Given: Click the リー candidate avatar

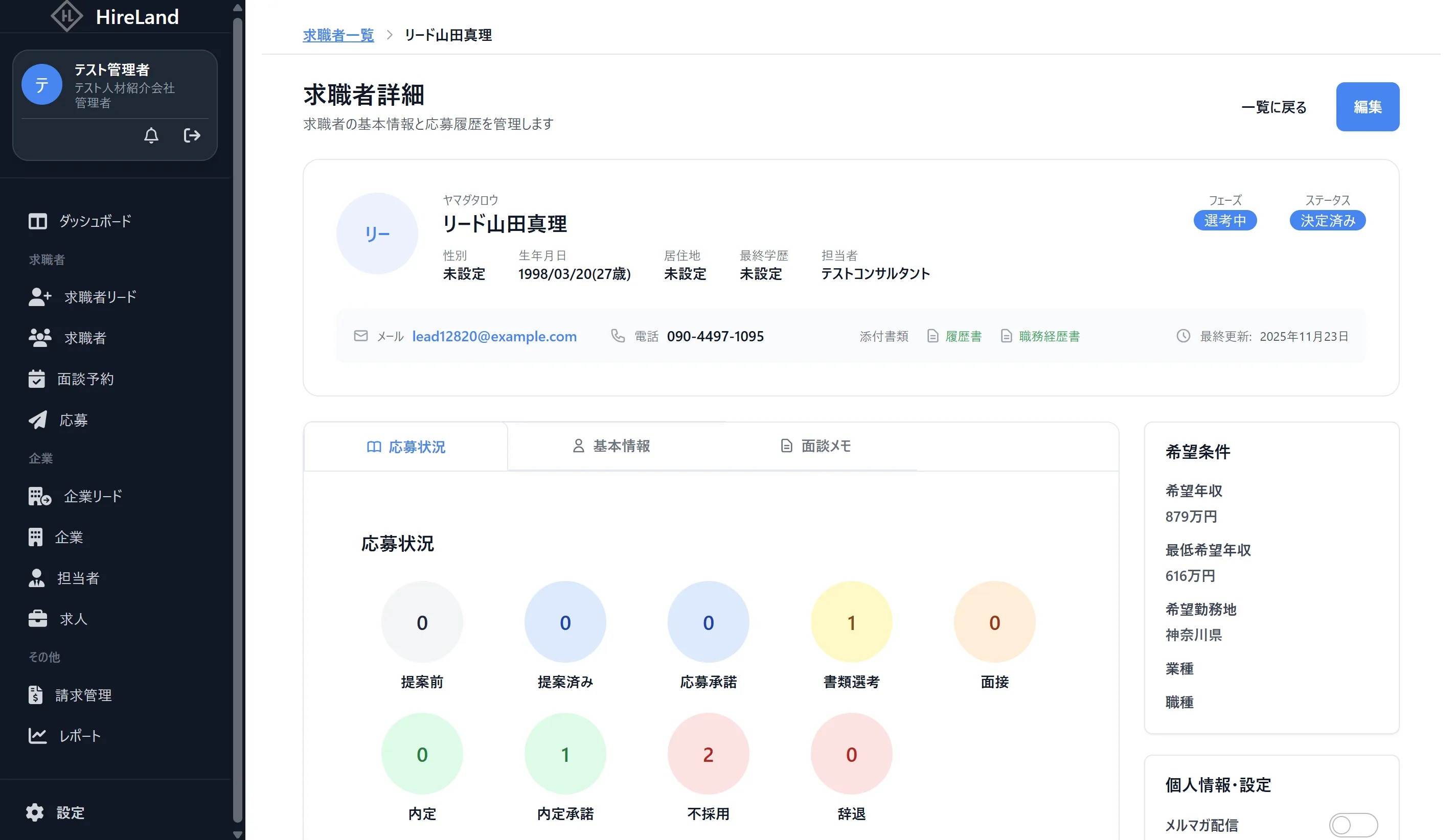Looking at the screenshot, I should 377,233.
